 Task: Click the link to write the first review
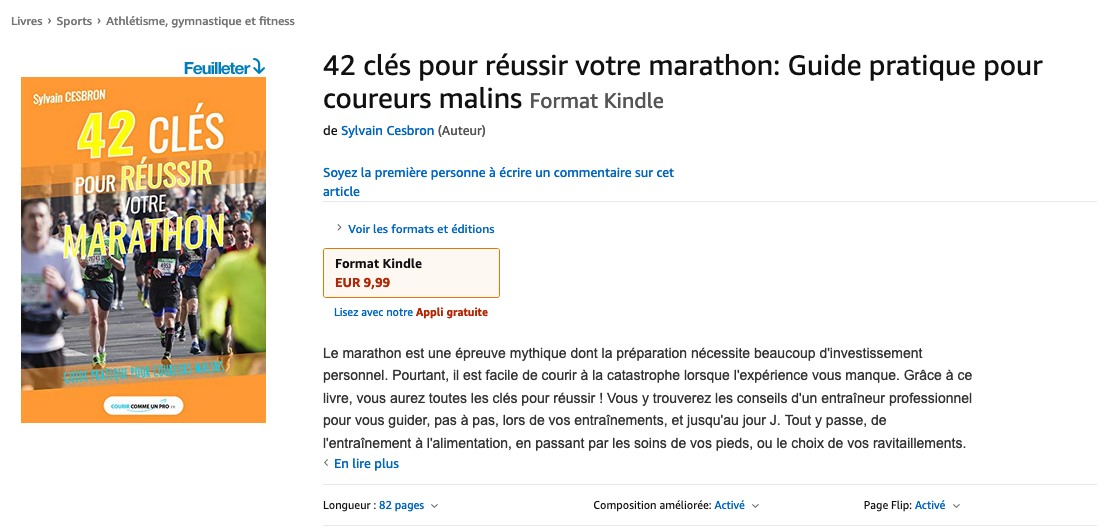(498, 181)
